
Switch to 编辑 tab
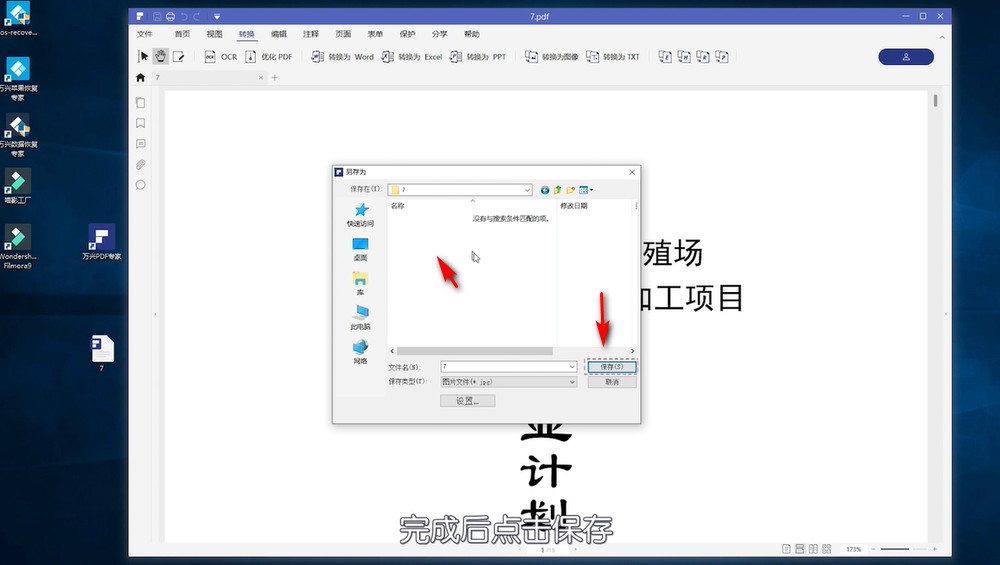[x=279, y=34]
